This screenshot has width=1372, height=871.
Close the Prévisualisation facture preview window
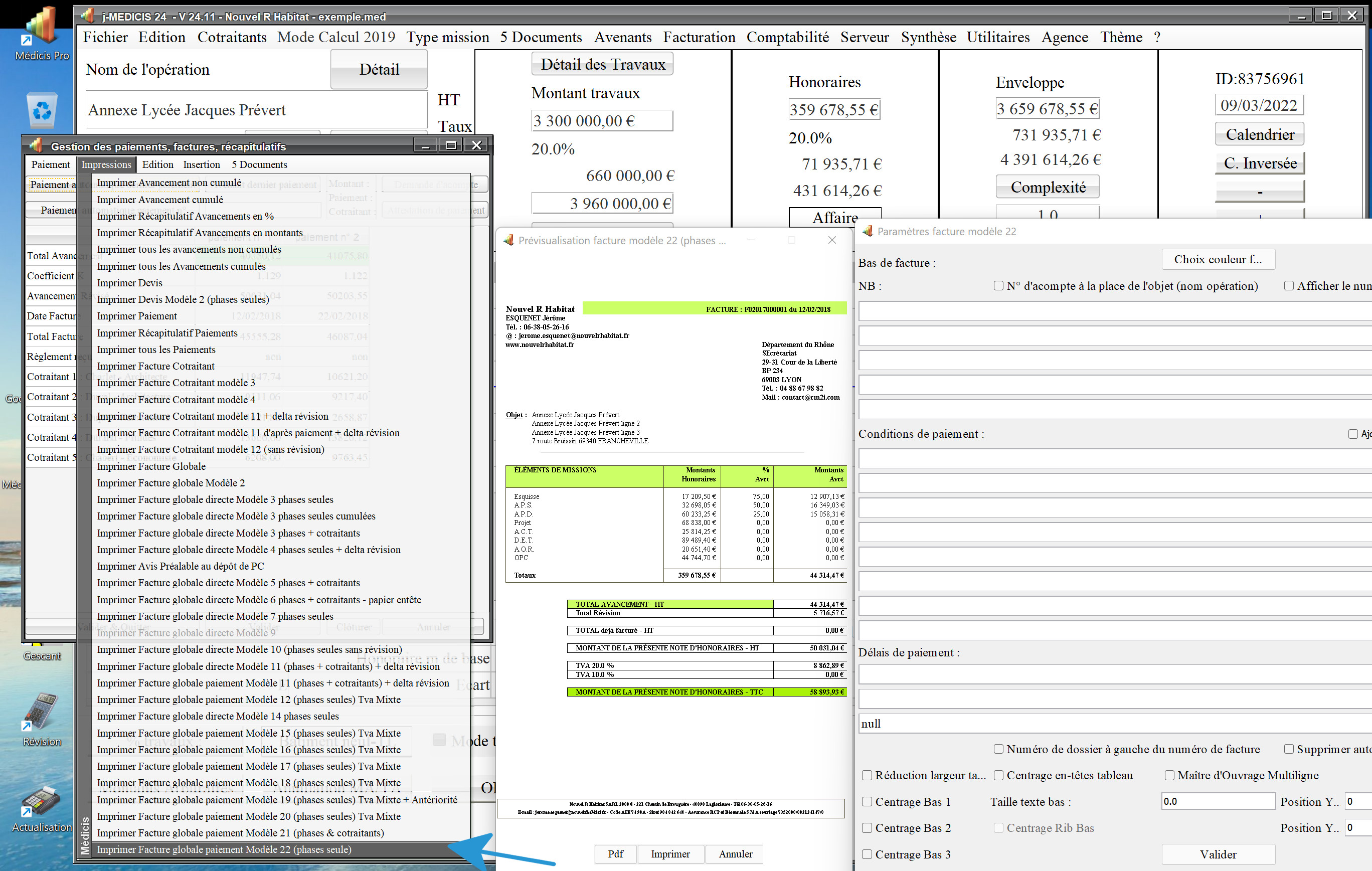click(832, 240)
